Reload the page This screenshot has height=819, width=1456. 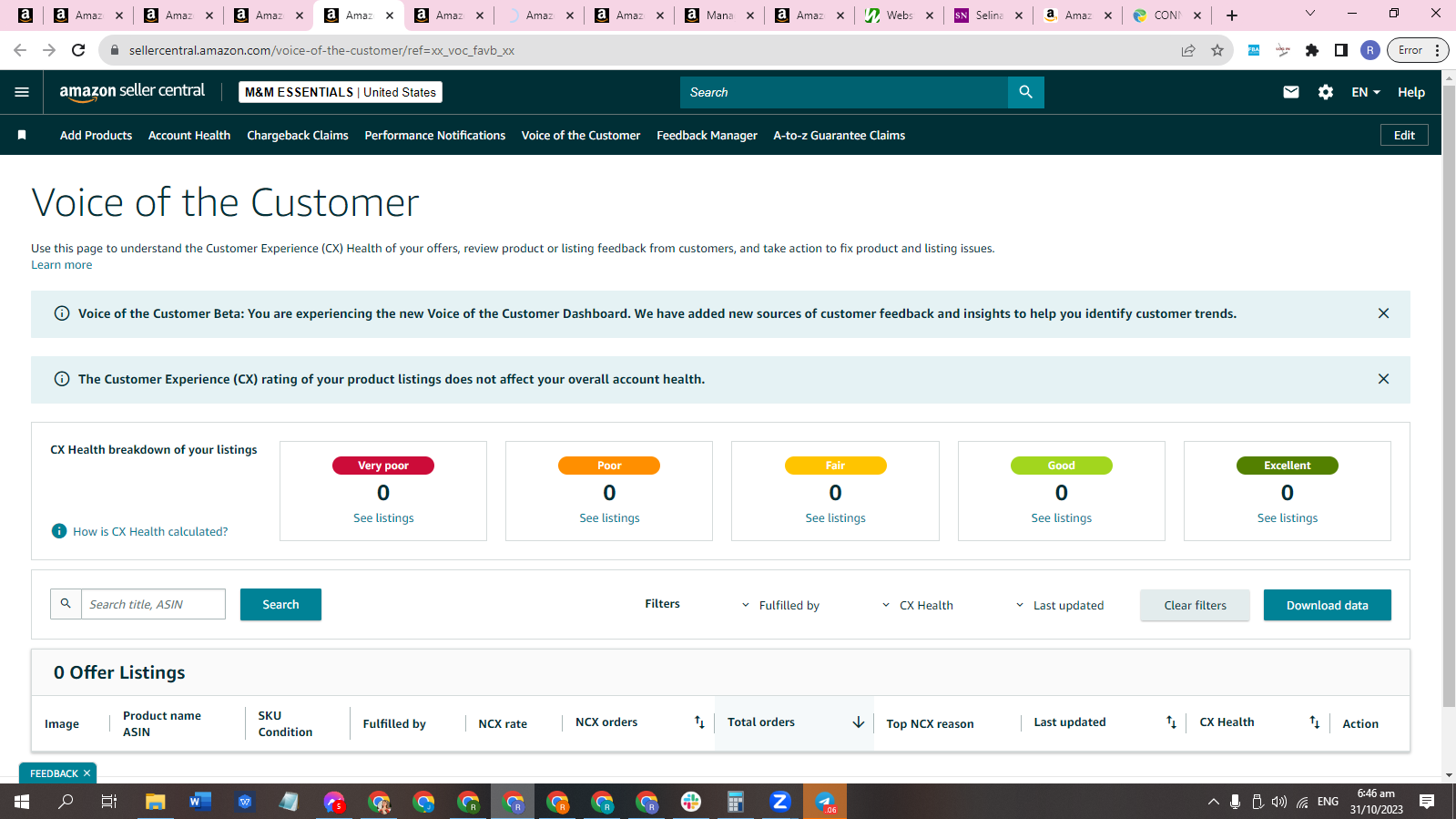(78, 50)
